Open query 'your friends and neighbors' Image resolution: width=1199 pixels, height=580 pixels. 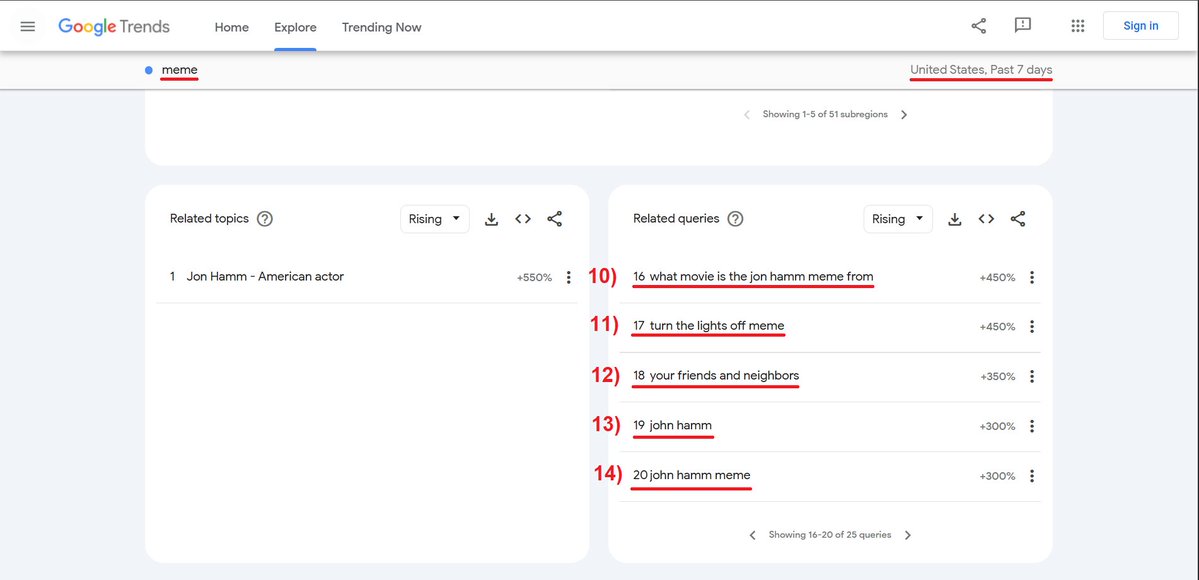coord(724,376)
